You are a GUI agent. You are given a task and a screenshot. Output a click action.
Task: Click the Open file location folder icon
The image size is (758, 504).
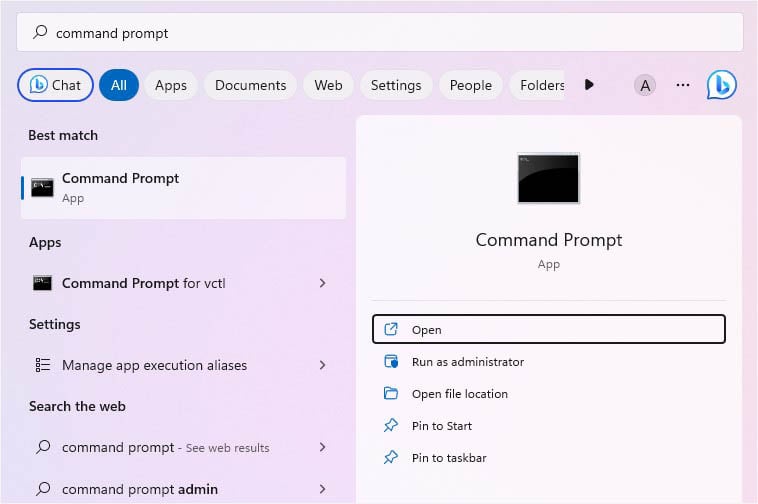click(x=391, y=393)
